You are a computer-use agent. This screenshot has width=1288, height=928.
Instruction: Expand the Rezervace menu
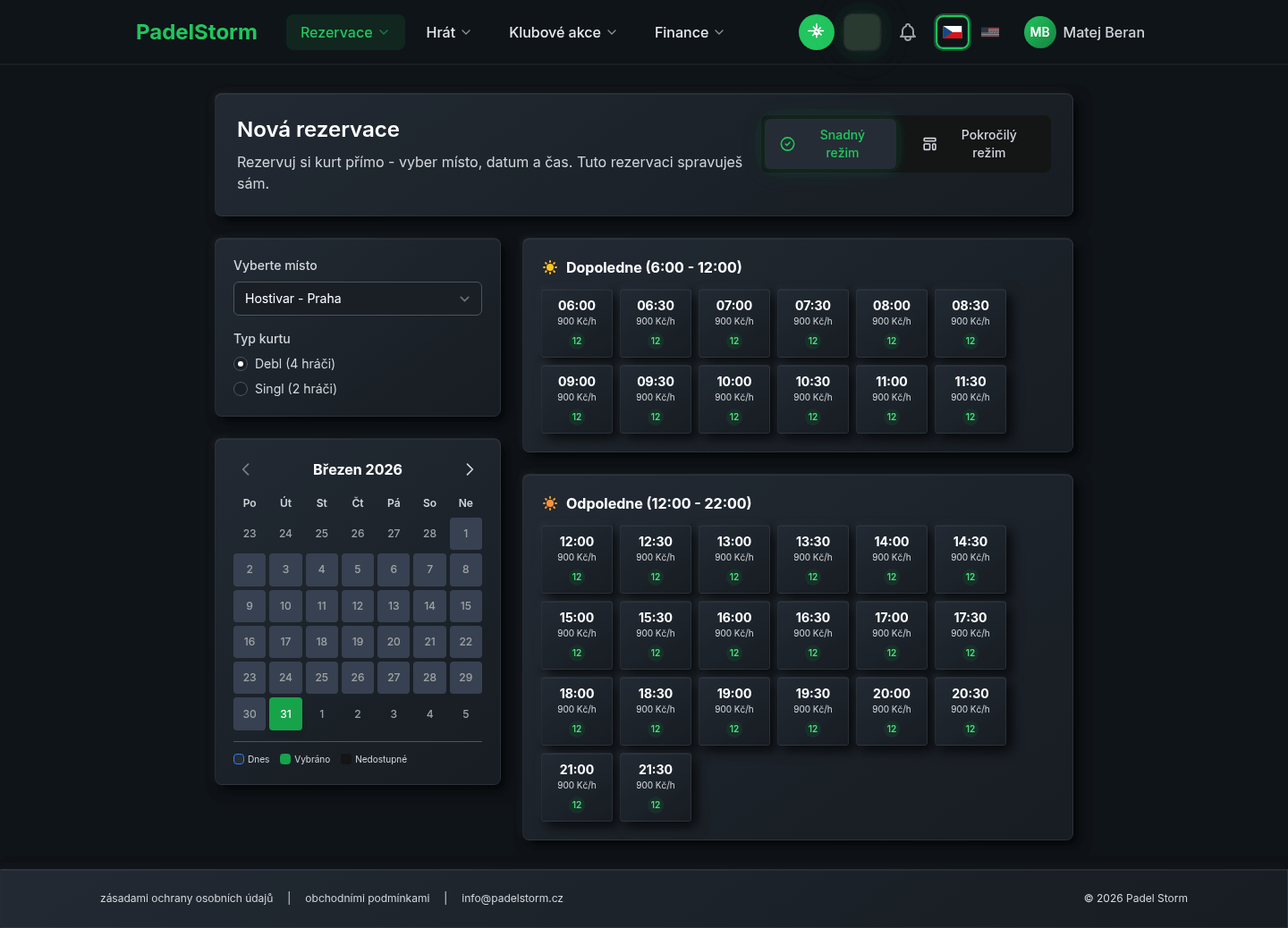pos(345,32)
